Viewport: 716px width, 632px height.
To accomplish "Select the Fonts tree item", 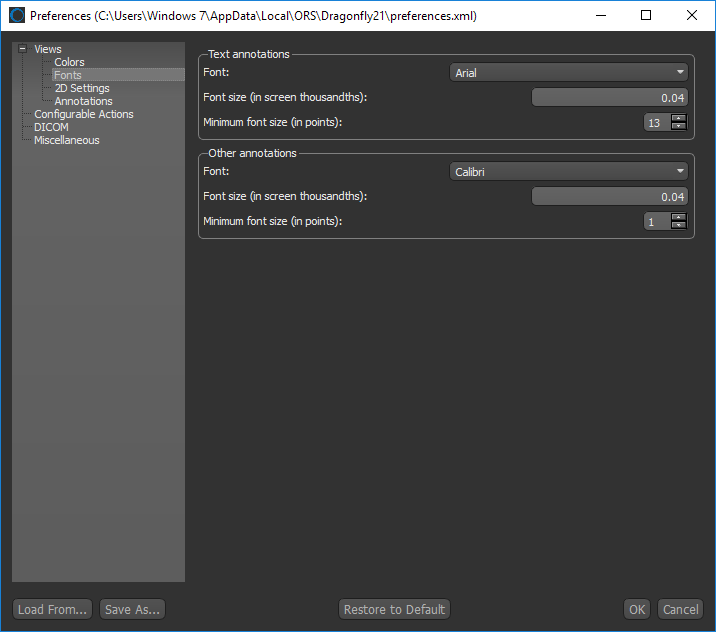I will tap(68, 75).
